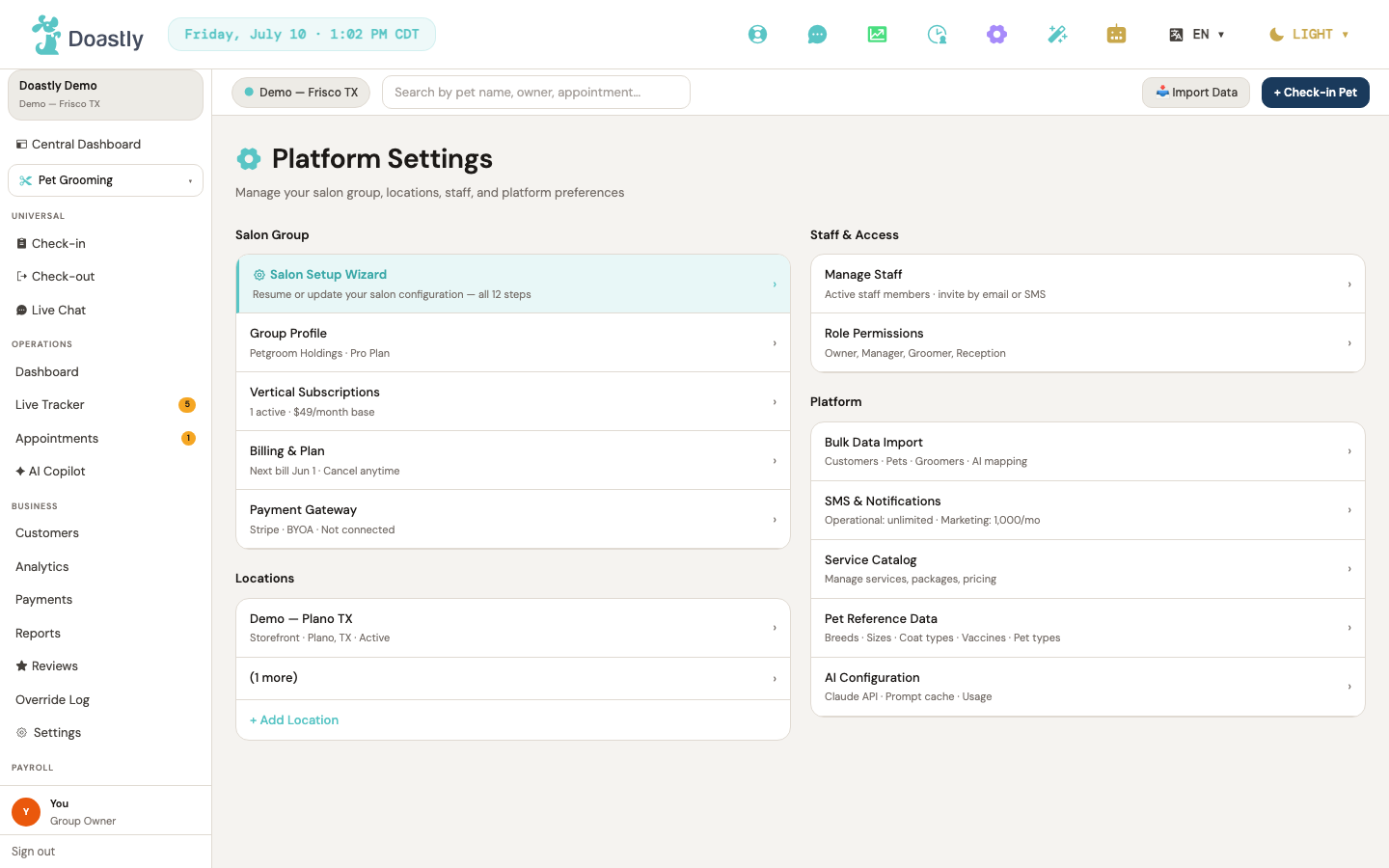Open Demo — Plano TX location
1389x868 pixels.
pos(513,628)
